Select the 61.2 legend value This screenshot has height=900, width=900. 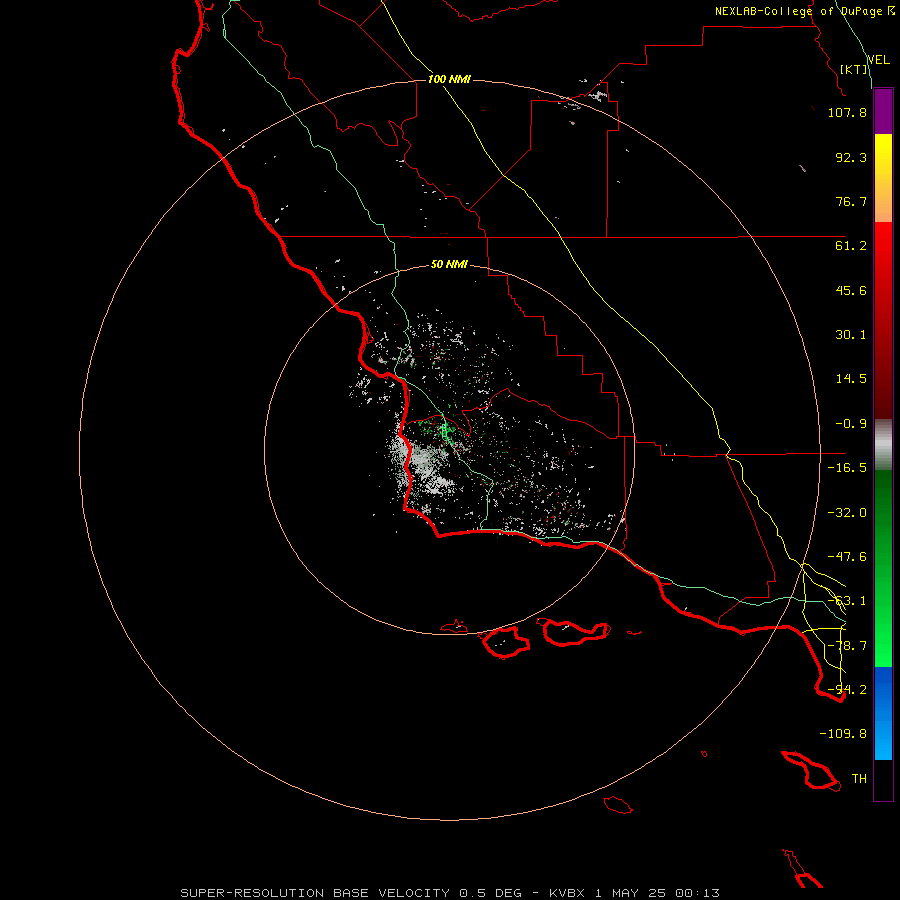851,246
